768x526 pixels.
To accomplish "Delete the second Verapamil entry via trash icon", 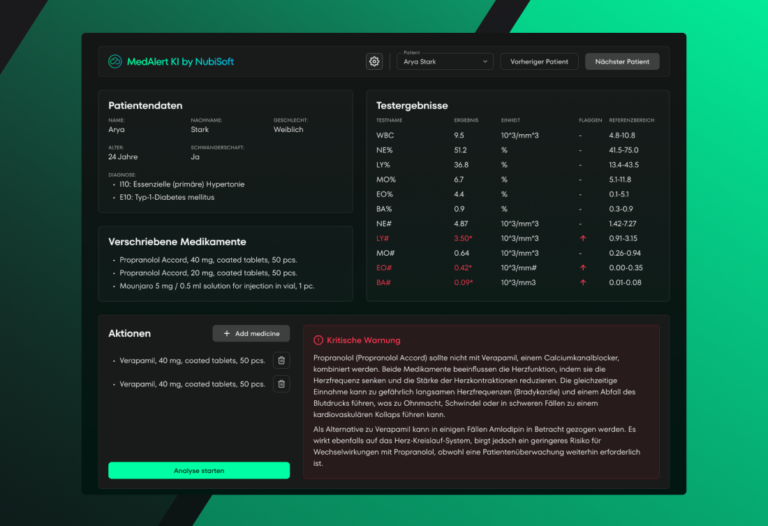I will [281, 384].
